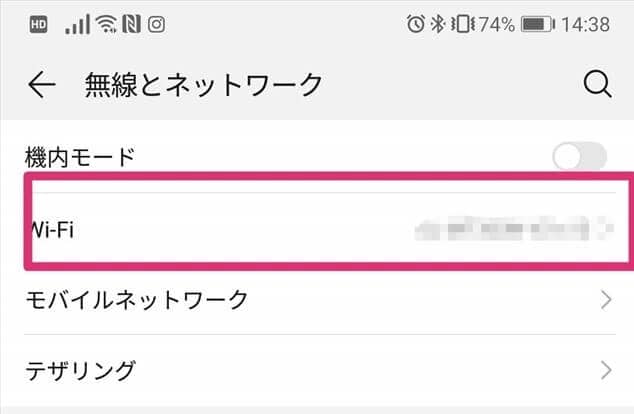Tap the NFC status icon

(130, 24)
